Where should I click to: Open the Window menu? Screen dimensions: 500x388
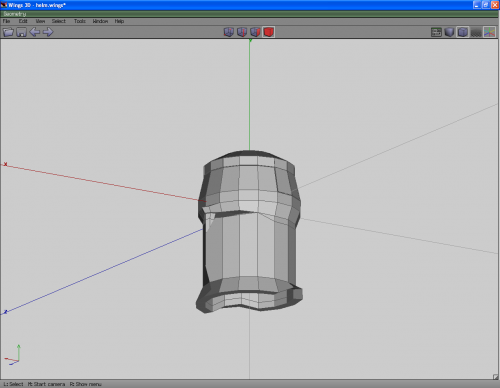pyautogui.click(x=100, y=21)
